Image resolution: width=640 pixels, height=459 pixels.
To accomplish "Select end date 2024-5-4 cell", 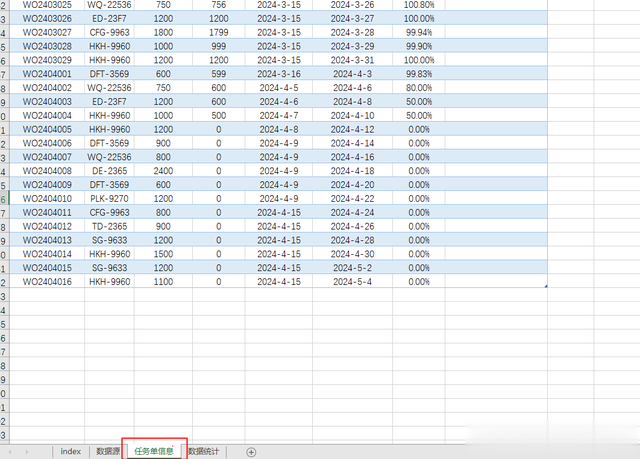I will (352, 282).
